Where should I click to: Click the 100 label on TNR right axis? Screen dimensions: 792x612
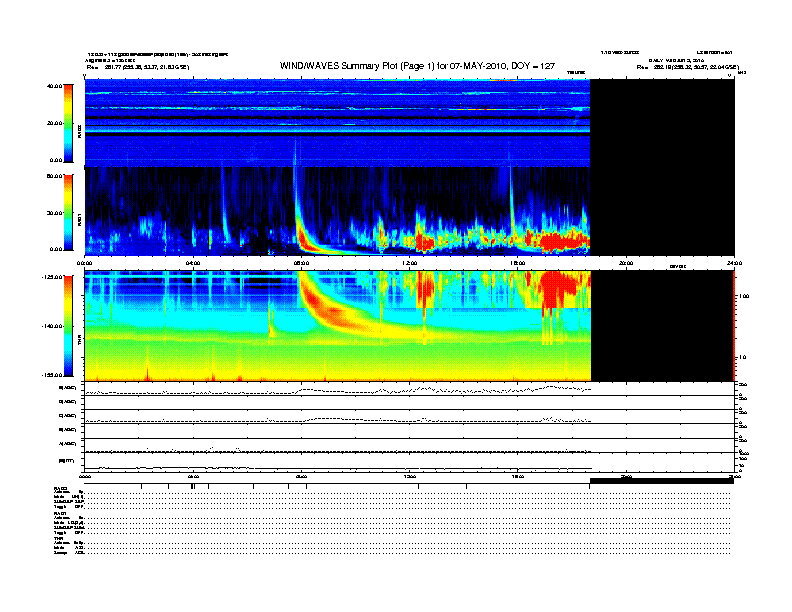(x=744, y=296)
